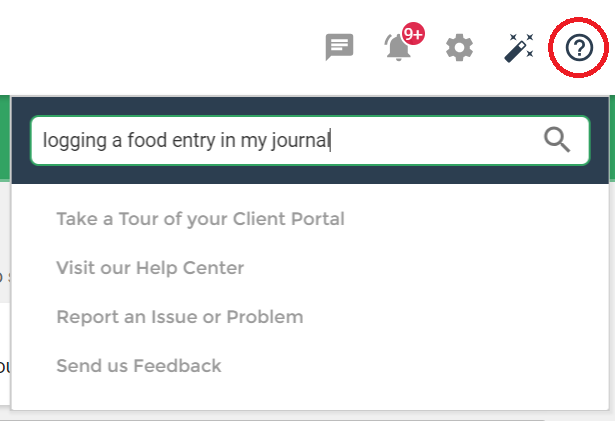Choose Visit our Help Center
615x421 pixels.
click(x=150, y=268)
